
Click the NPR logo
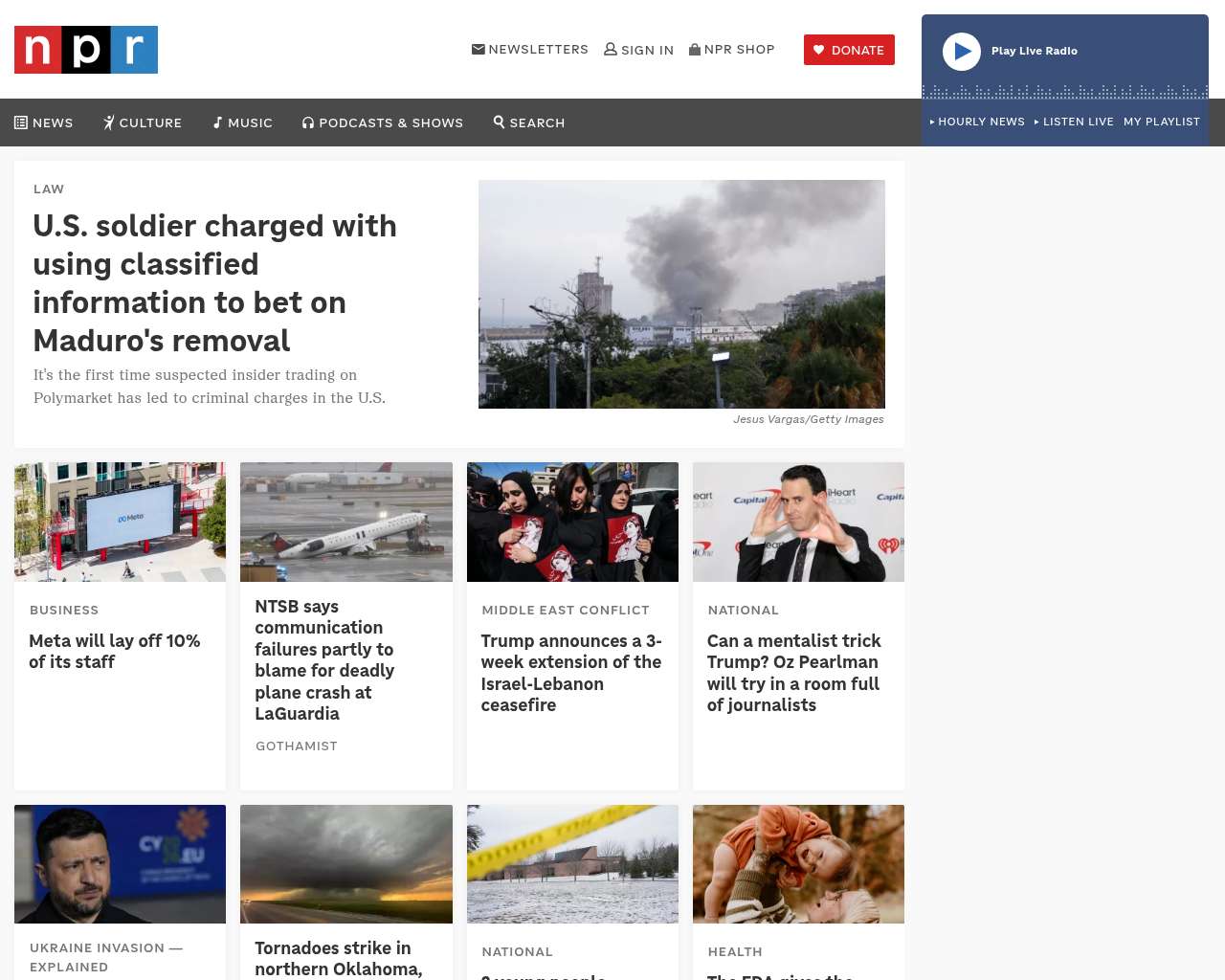(x=86, y=50)
